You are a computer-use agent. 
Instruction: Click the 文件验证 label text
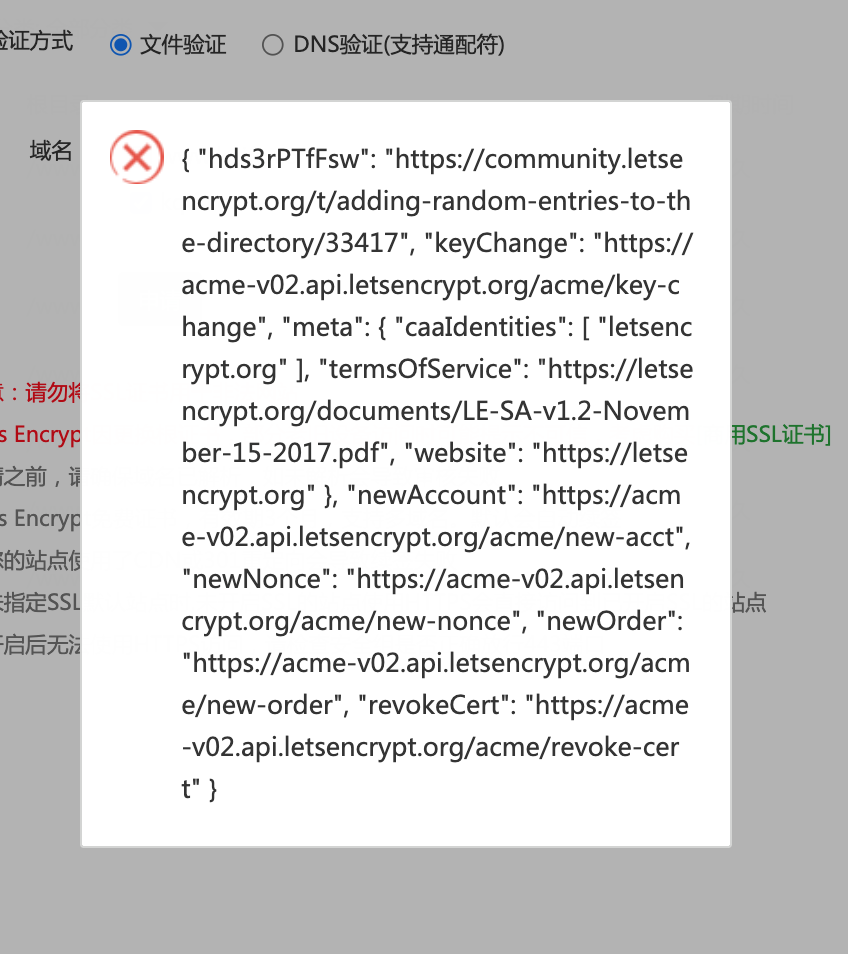(x=183, y=44)
